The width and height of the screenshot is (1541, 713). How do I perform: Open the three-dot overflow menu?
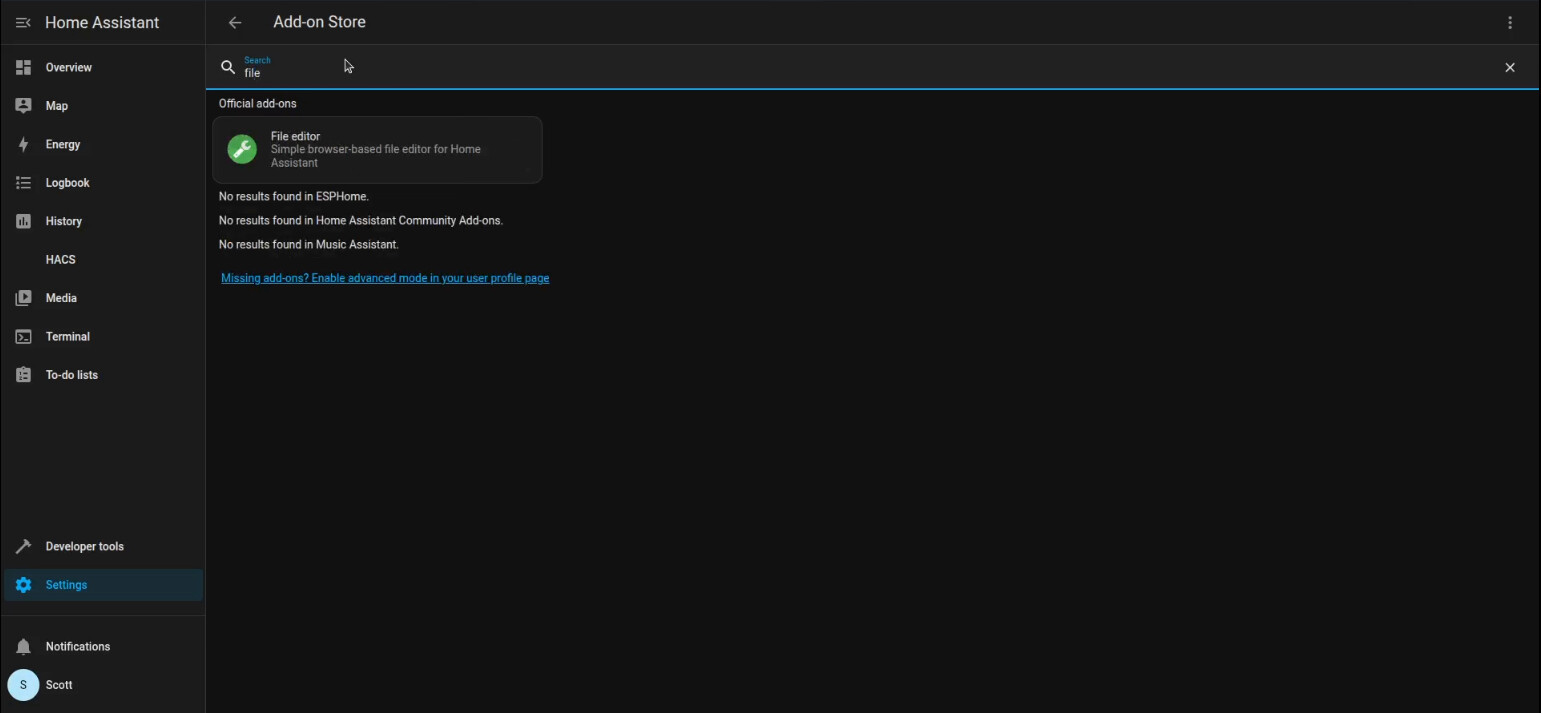coord(1510,22)
